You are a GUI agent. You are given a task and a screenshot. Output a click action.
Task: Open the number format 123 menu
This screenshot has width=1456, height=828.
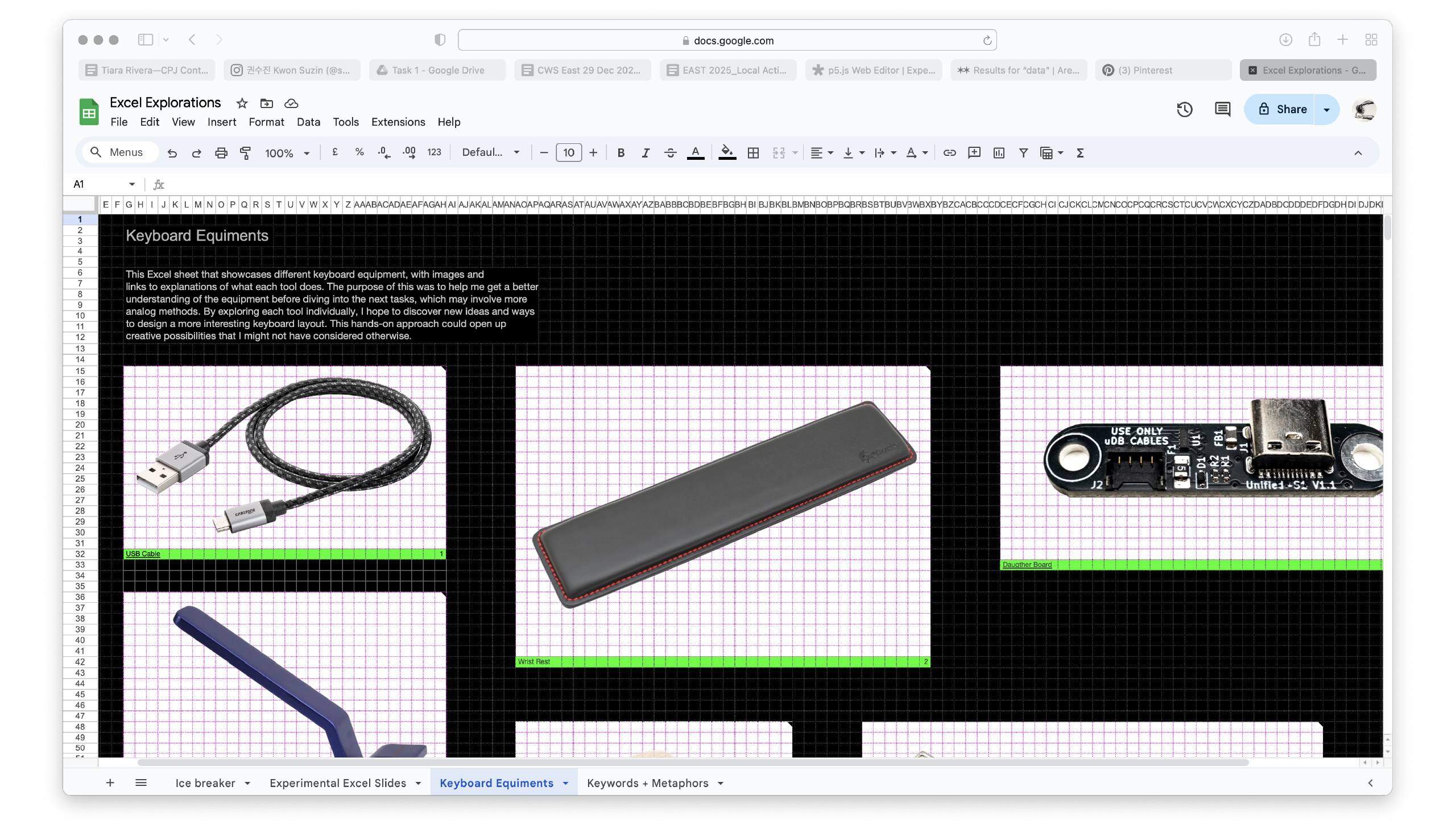click(x=434, y=152)
